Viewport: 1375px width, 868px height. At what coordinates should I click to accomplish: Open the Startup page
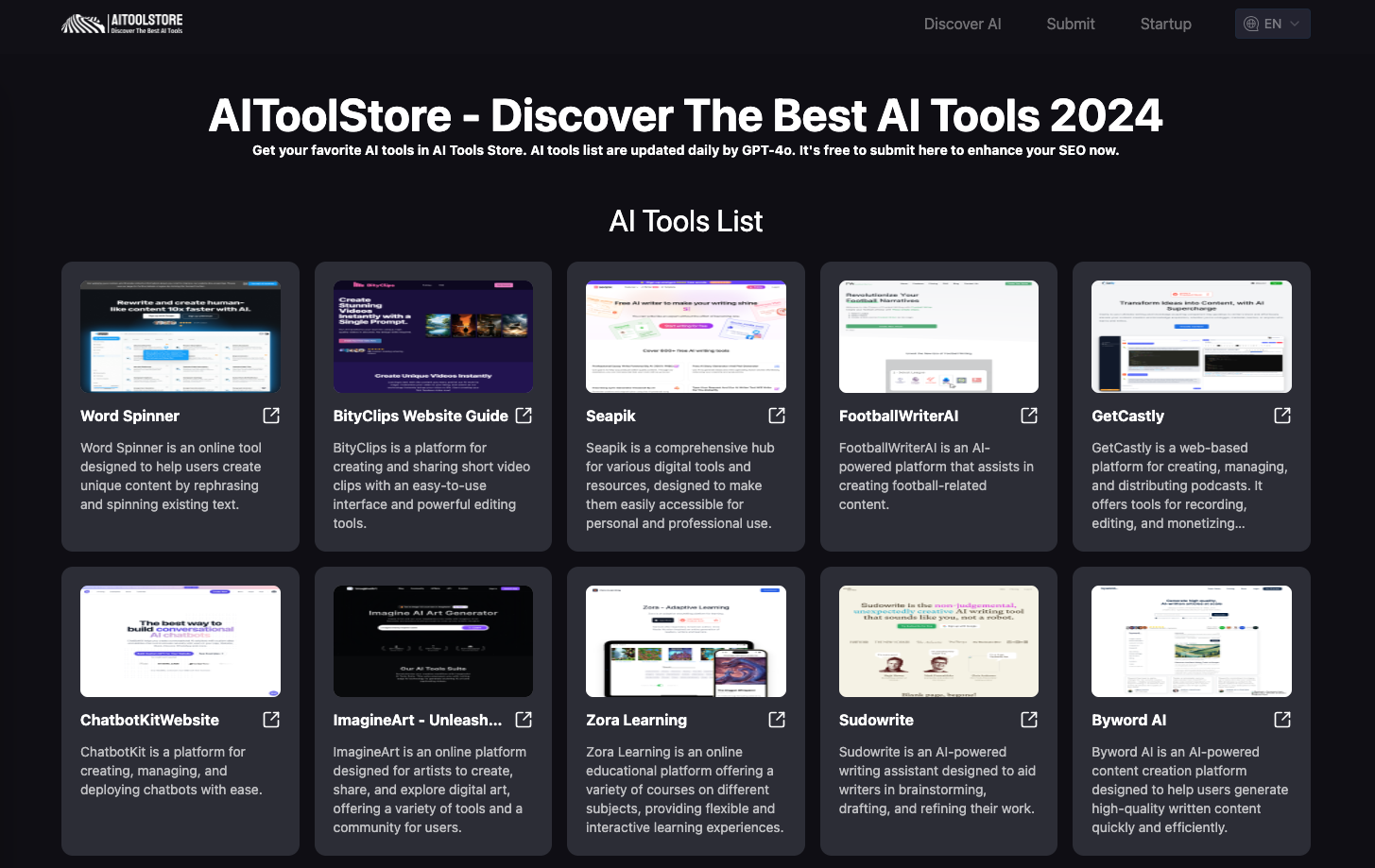click(x=1165, y=24)
